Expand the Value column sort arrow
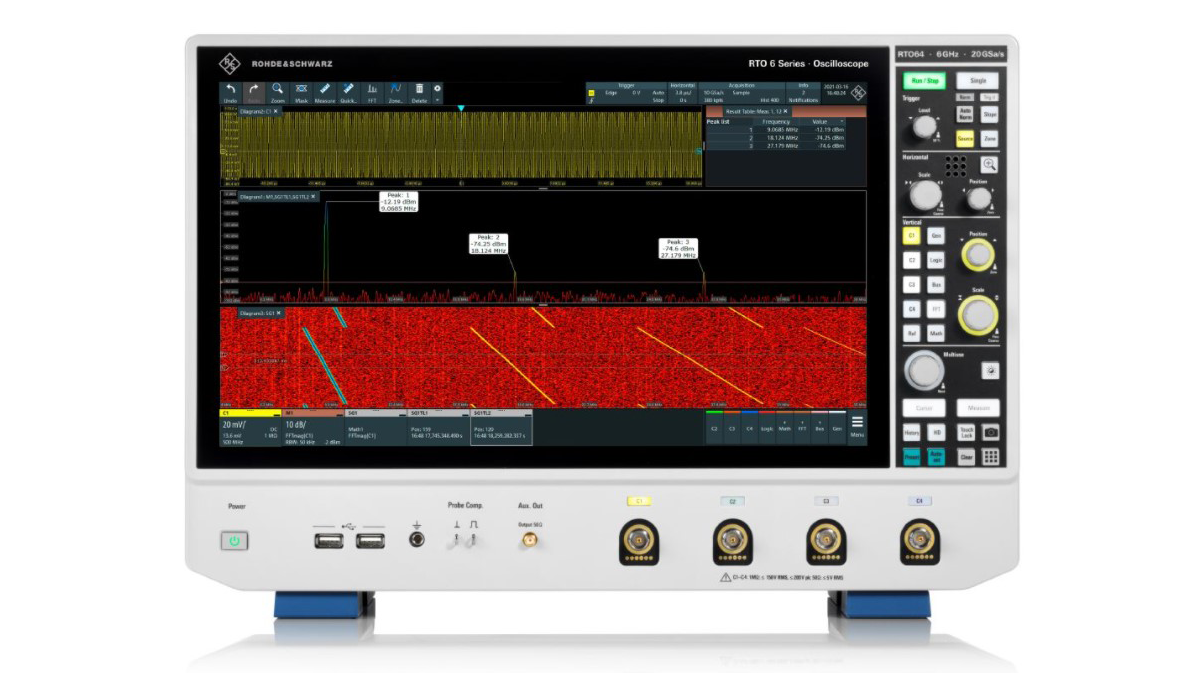1200x700 pixels. click(841, 121)
